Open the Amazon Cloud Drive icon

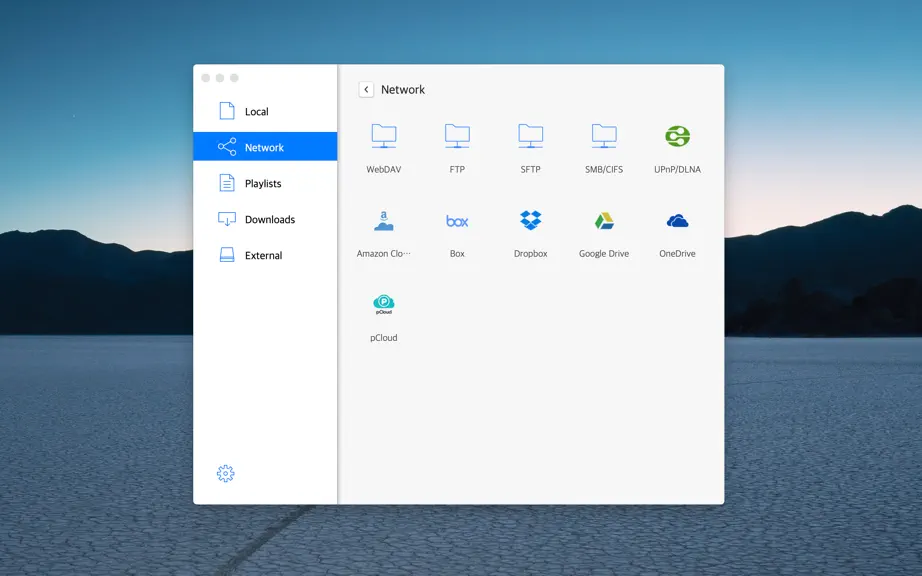point(383,221)
